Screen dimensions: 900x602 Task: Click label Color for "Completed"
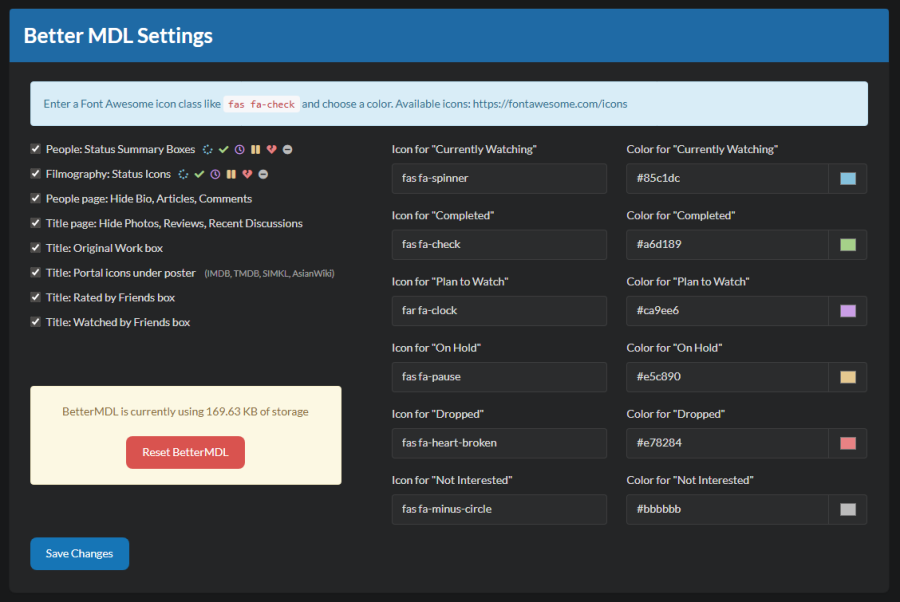coord(681,215)
